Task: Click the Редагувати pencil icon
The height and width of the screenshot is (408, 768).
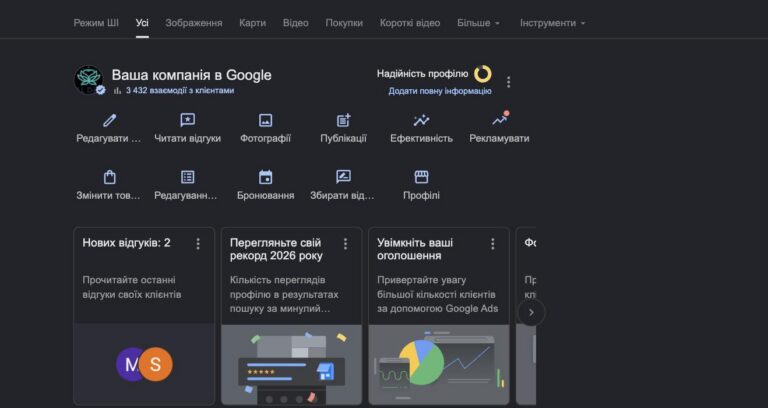Action: 110,120
